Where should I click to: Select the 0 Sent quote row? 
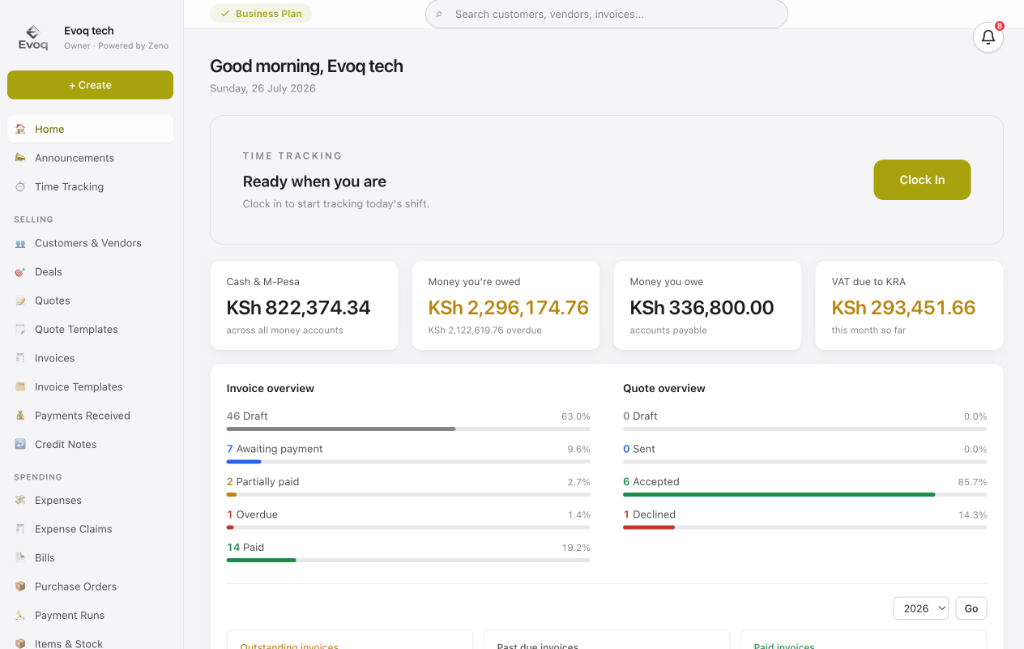pos(805,454)
